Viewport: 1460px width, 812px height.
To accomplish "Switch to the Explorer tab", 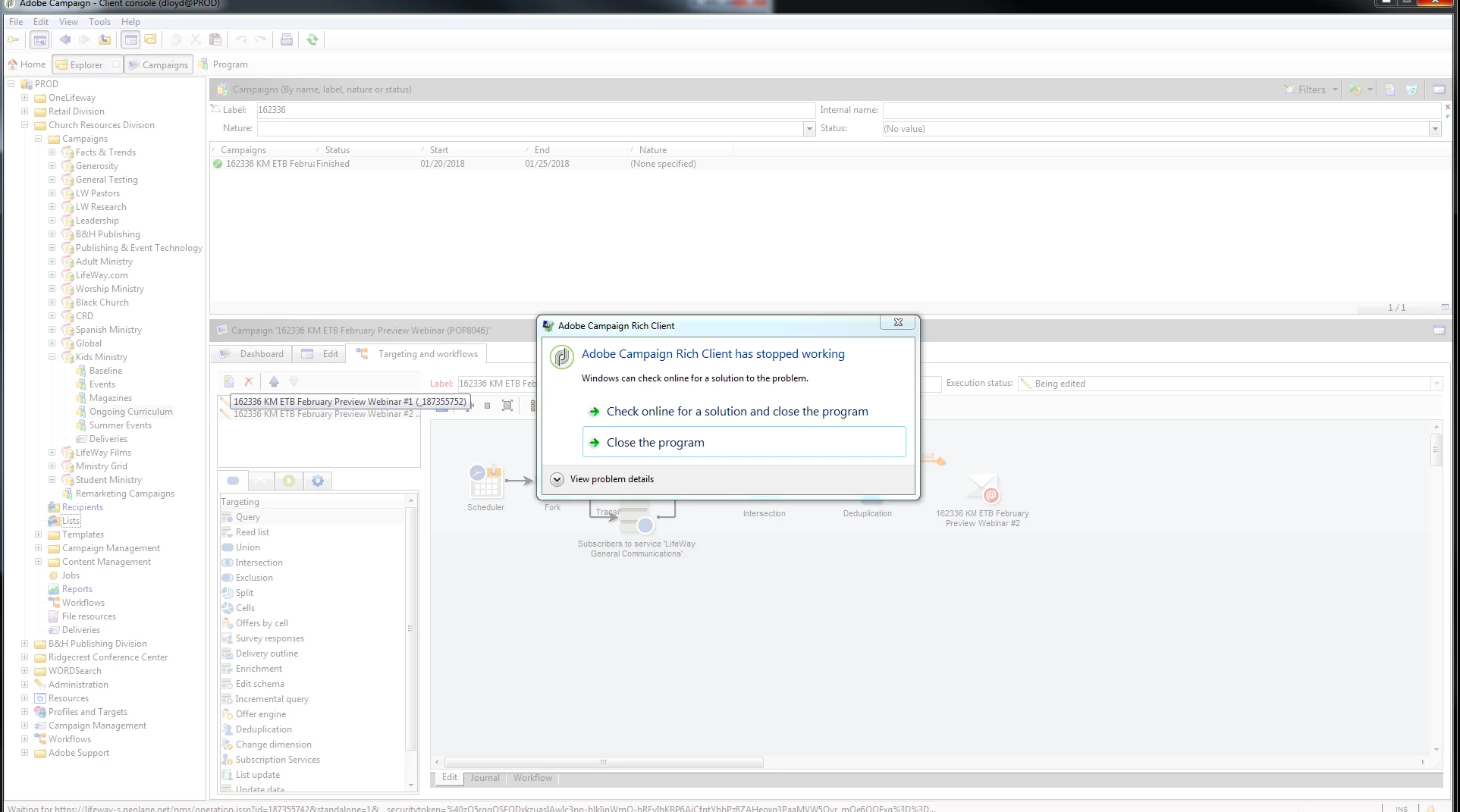I will (x=86, y=64).
